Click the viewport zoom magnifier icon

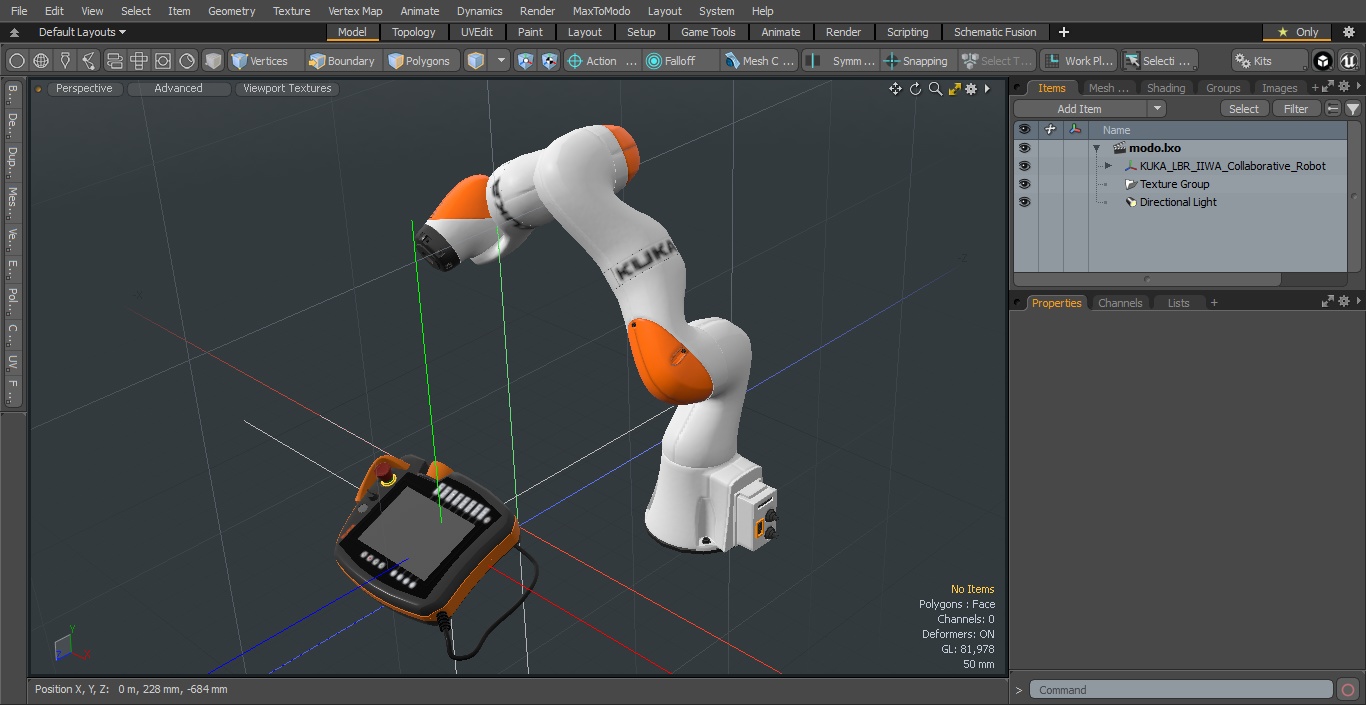tap(935, 89)
